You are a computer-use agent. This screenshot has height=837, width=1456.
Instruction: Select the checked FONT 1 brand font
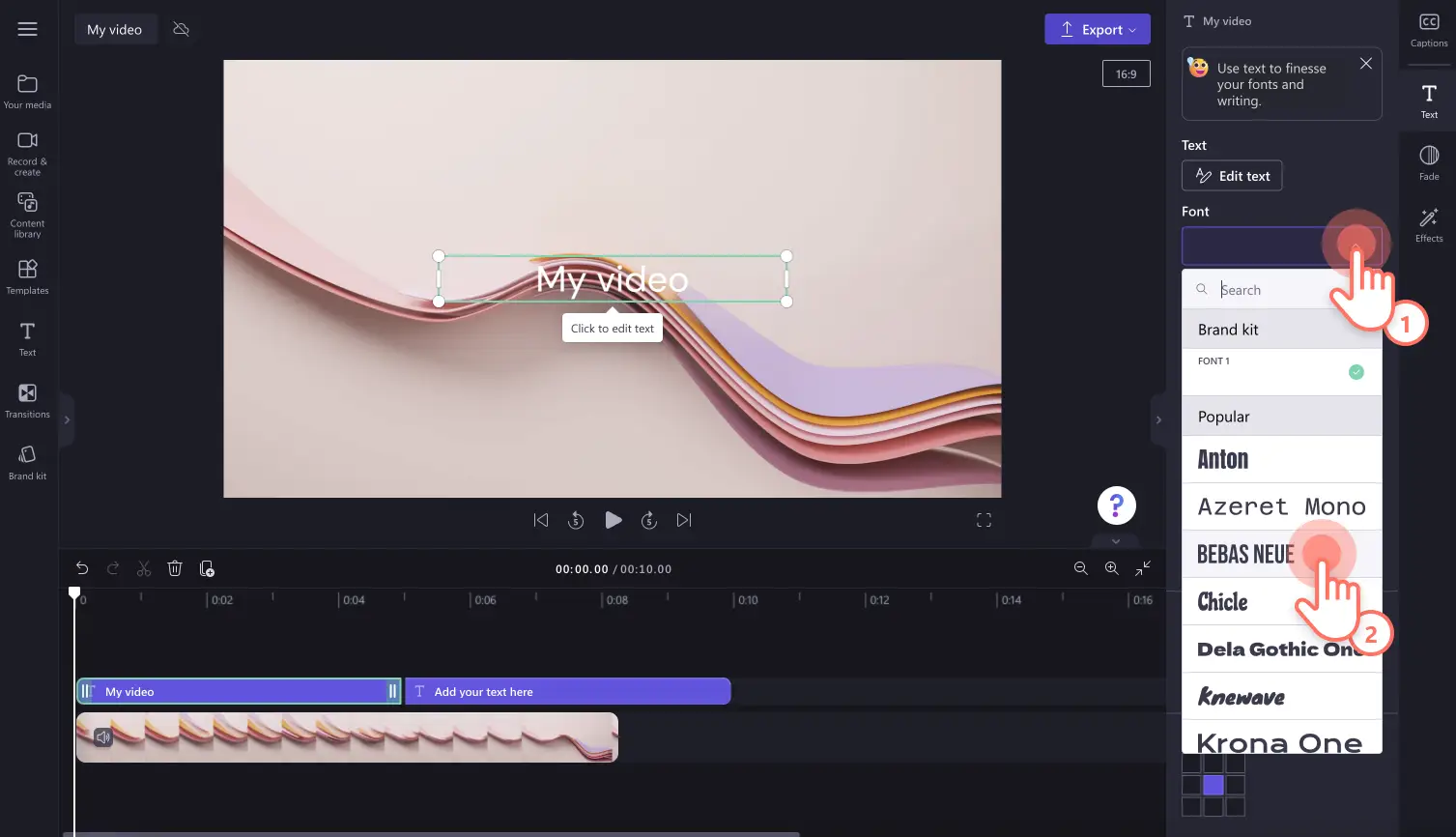(x=1282, y=372)
